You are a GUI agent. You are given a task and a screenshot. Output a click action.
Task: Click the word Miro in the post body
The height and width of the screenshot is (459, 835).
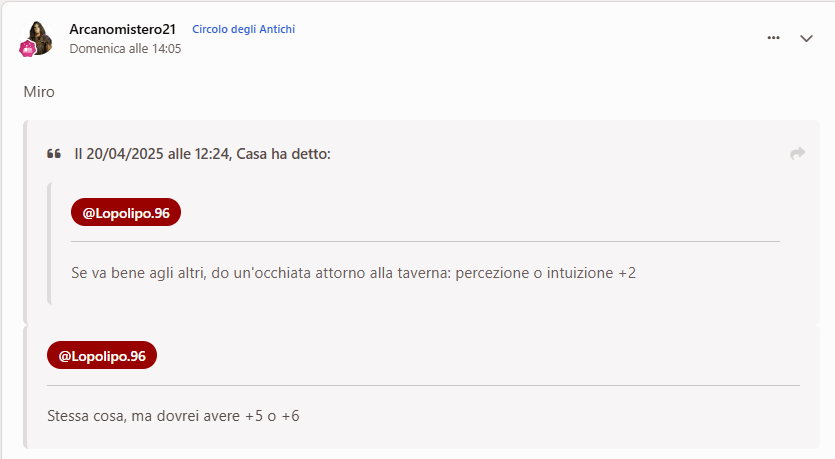[x=39, y=92]
